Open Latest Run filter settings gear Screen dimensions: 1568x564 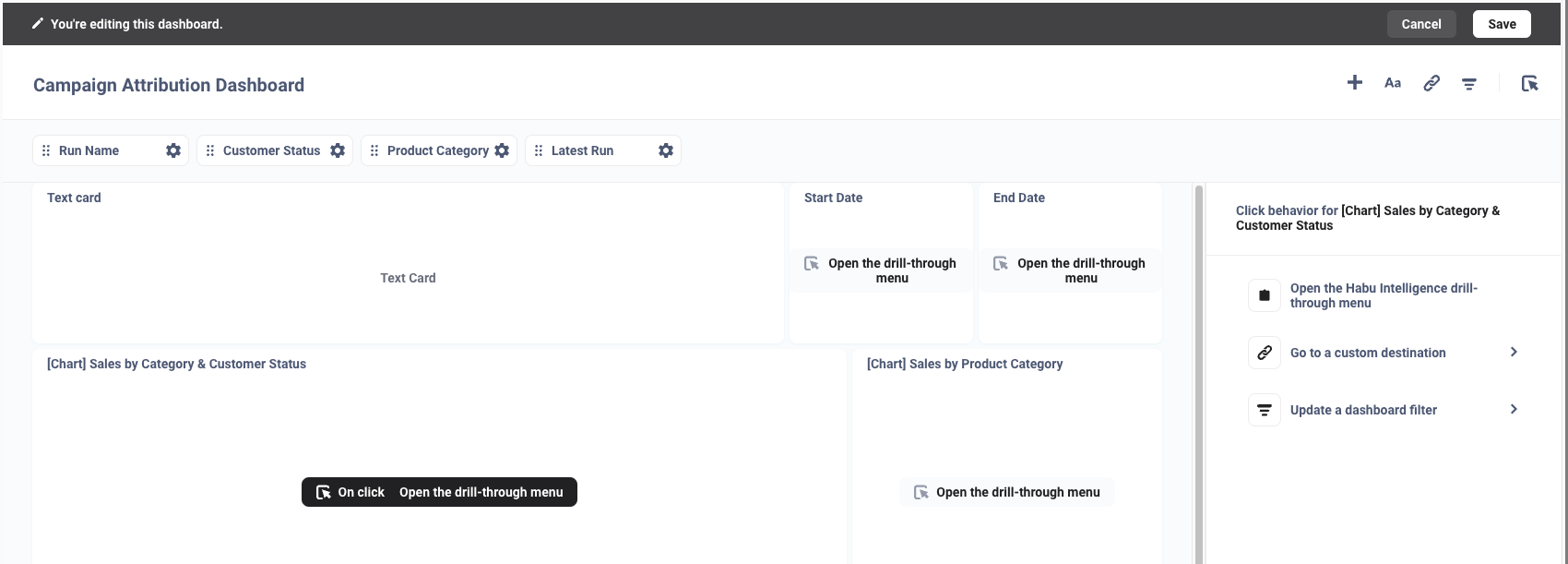click(666, 150)
